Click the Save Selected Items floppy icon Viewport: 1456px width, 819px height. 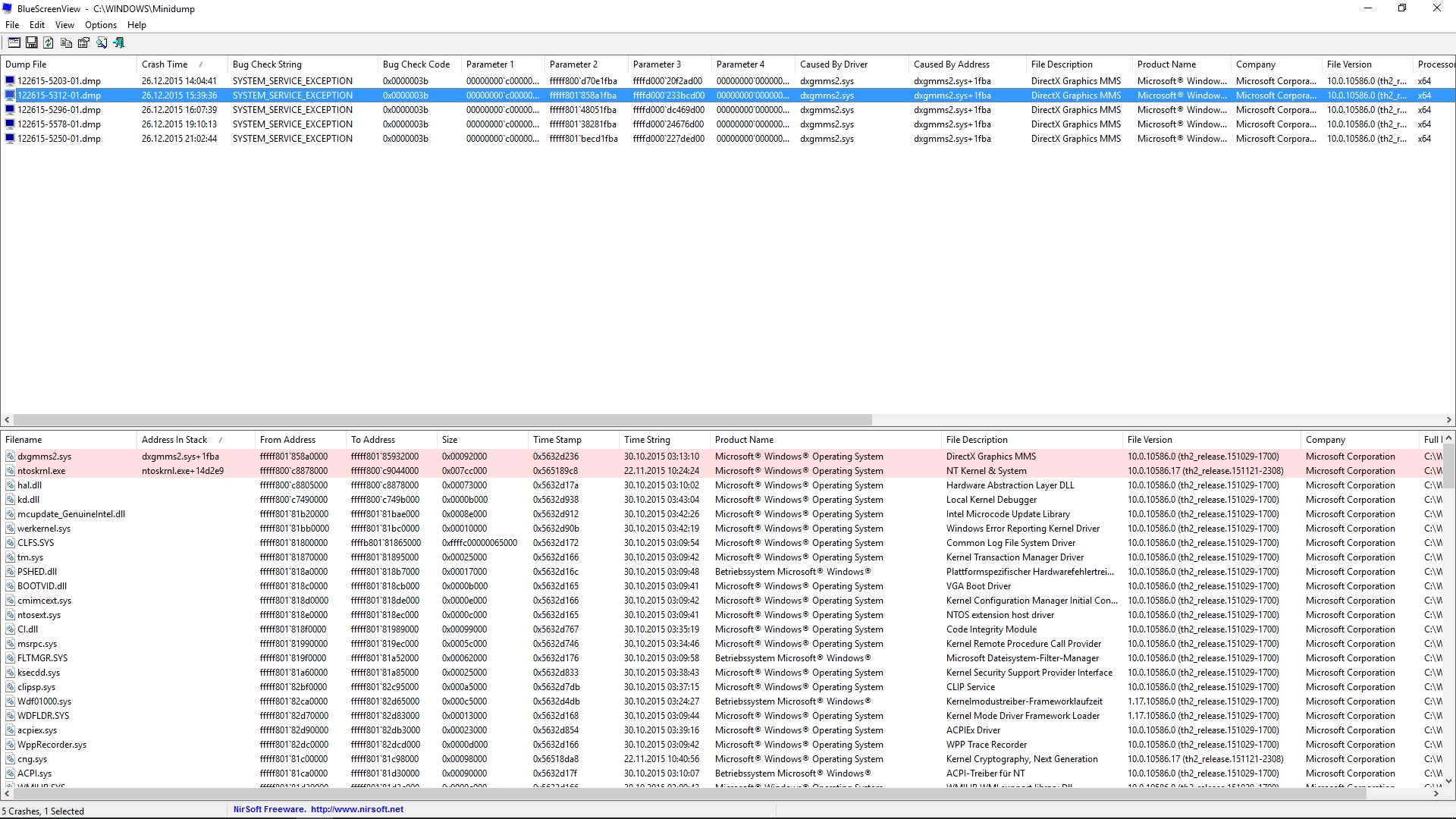pyautogui.click(x=31, y=43)
